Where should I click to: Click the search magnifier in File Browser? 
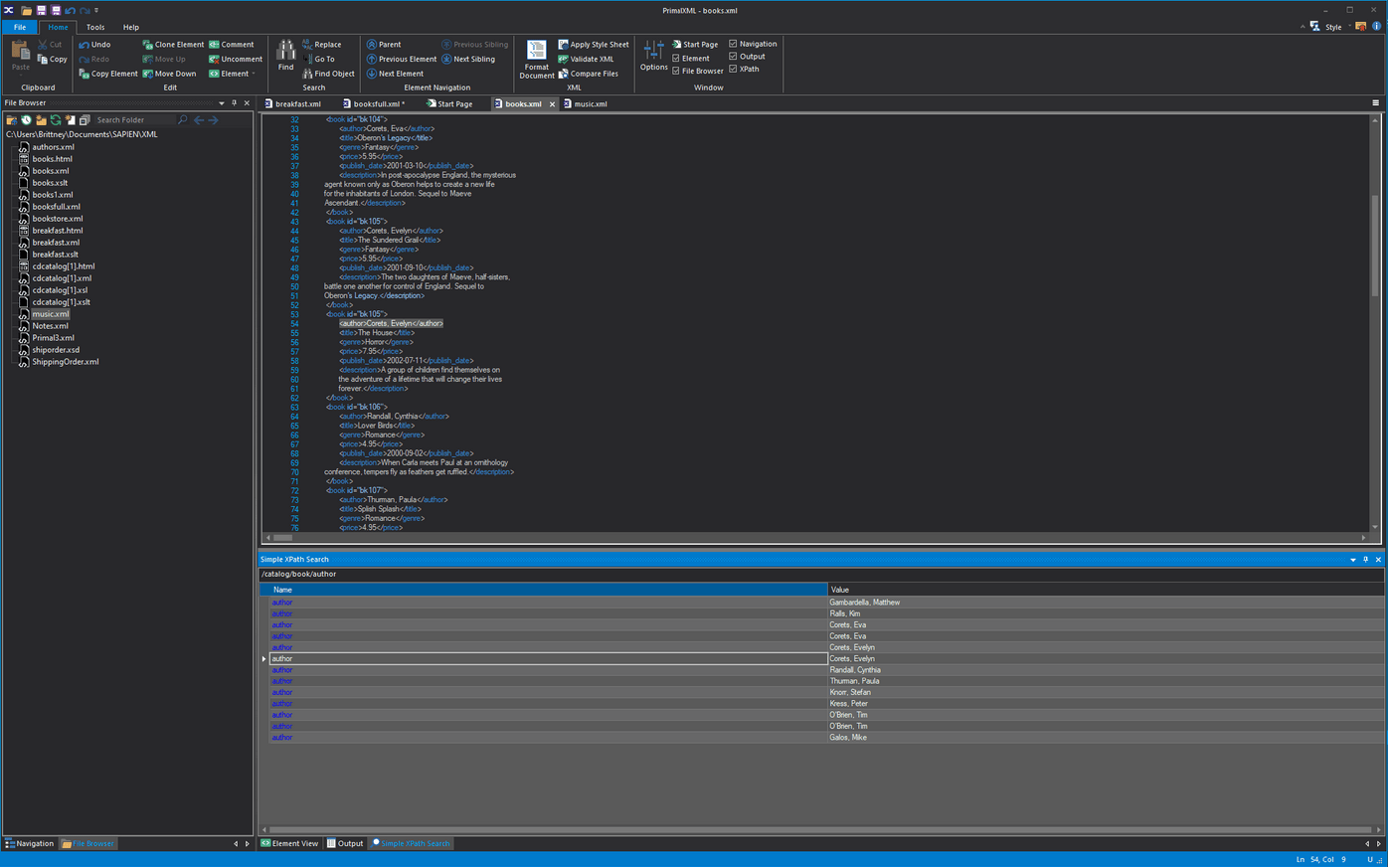182,120
